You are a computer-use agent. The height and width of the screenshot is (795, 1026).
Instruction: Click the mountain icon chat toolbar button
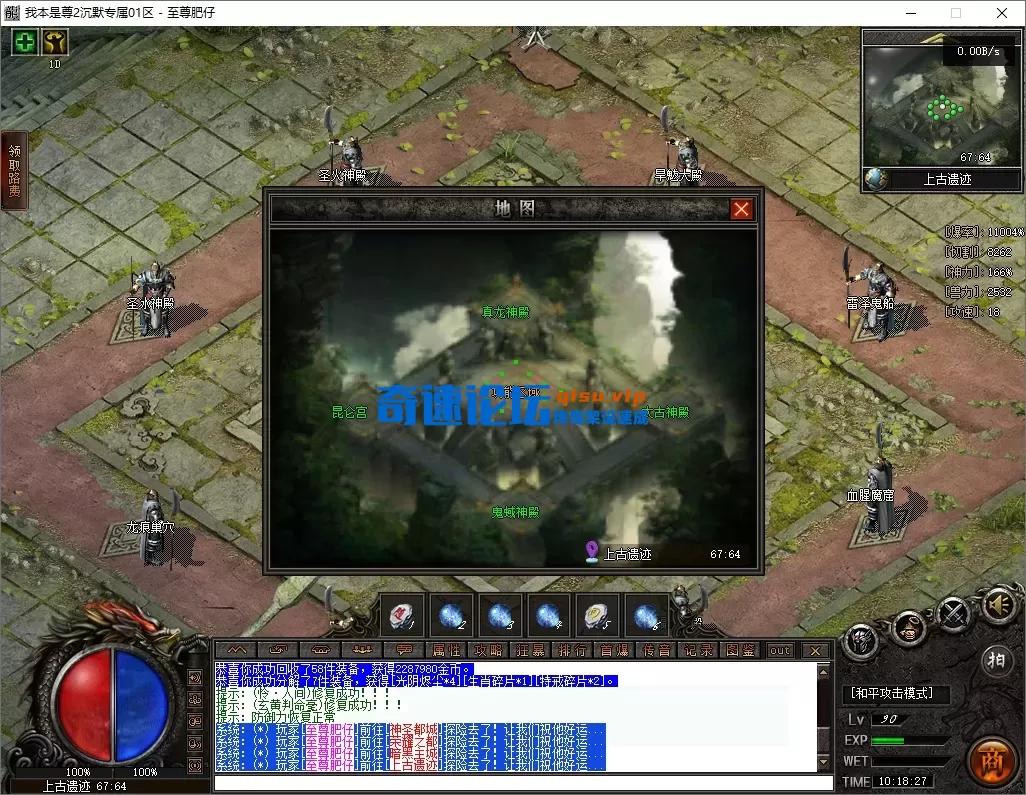(x=237, y=650)
